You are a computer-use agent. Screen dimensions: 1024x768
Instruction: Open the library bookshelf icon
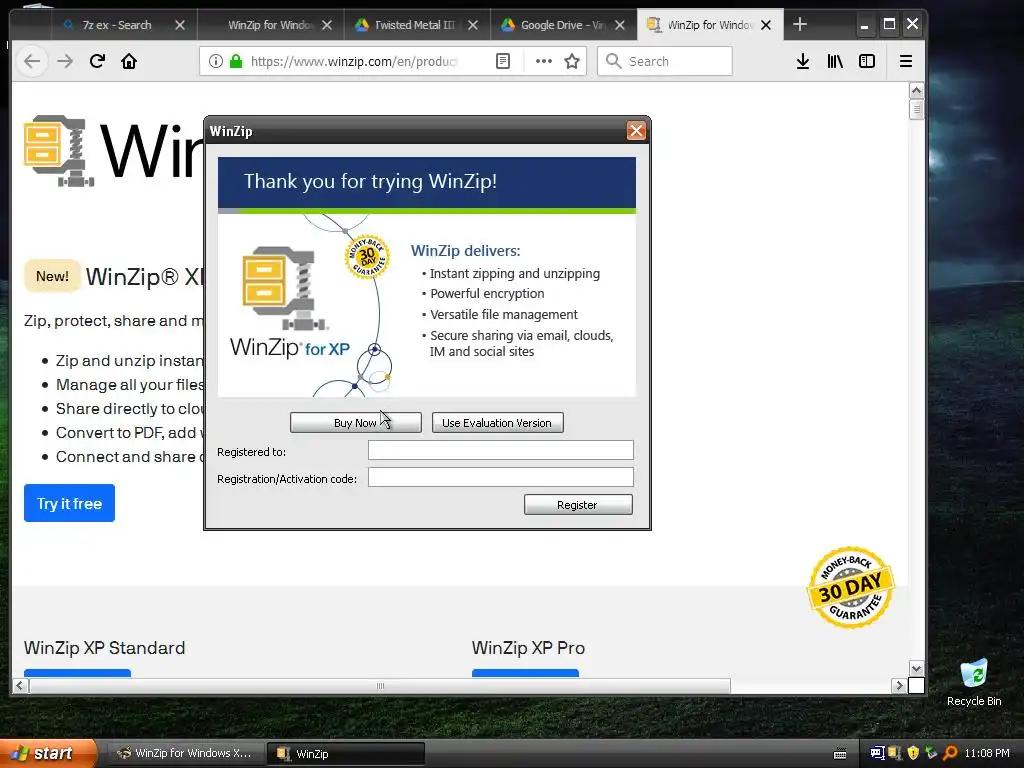[835, 61]
